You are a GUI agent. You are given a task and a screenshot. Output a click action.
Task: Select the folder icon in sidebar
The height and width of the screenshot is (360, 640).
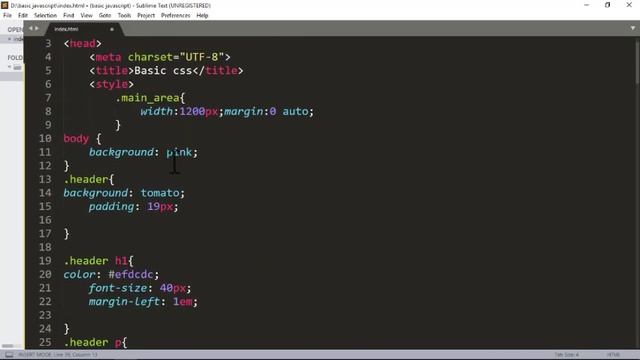pos(17,67)
